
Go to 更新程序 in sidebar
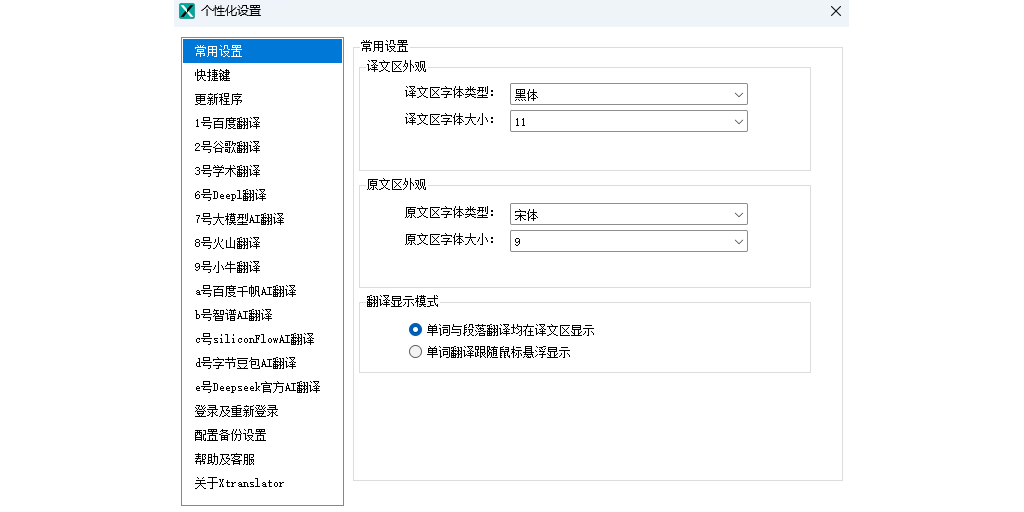pos(219,99)
